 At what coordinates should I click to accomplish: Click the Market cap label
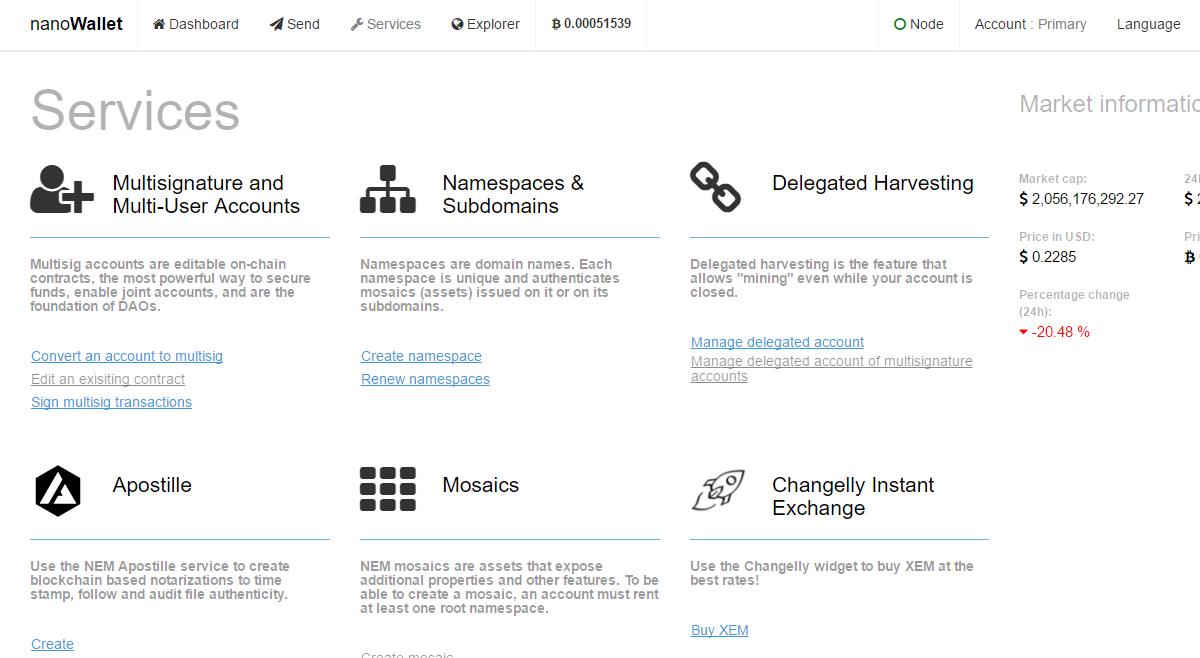[x=1053, y=179]
